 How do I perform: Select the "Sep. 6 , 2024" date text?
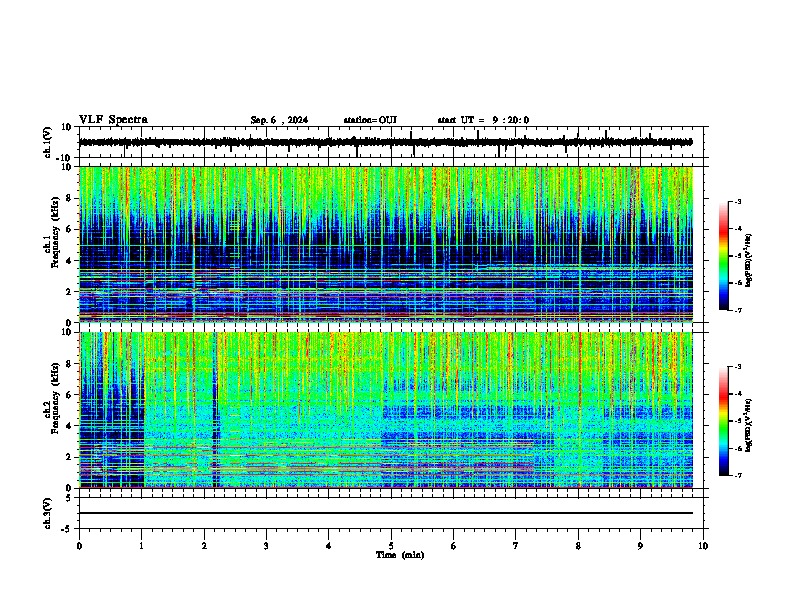tap(279, 120)
